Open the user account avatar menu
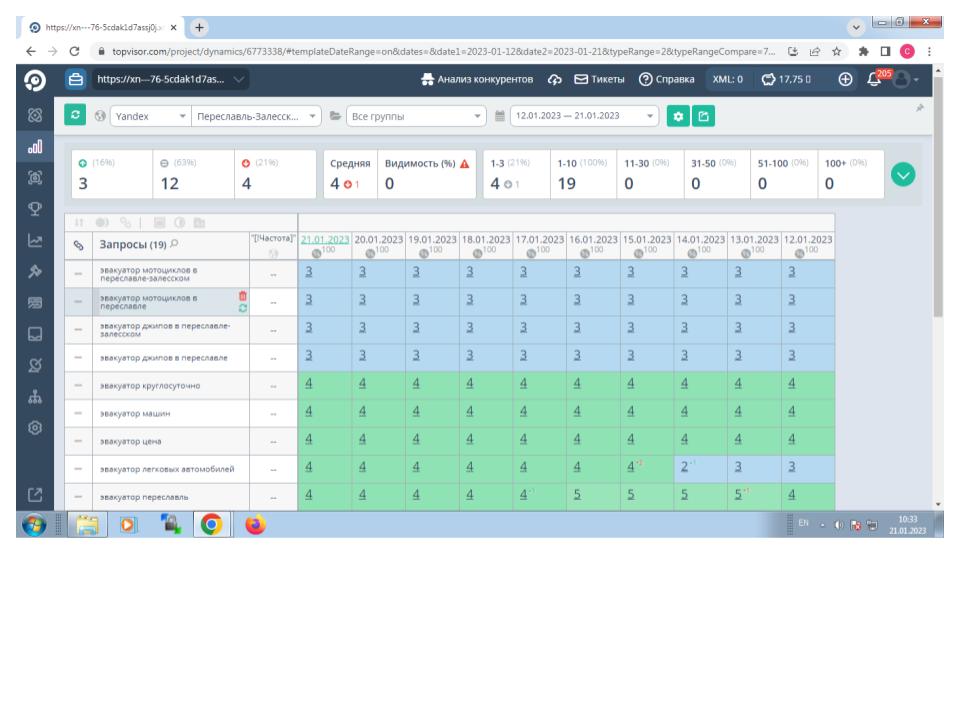960x720 pixels. point(906,80)
